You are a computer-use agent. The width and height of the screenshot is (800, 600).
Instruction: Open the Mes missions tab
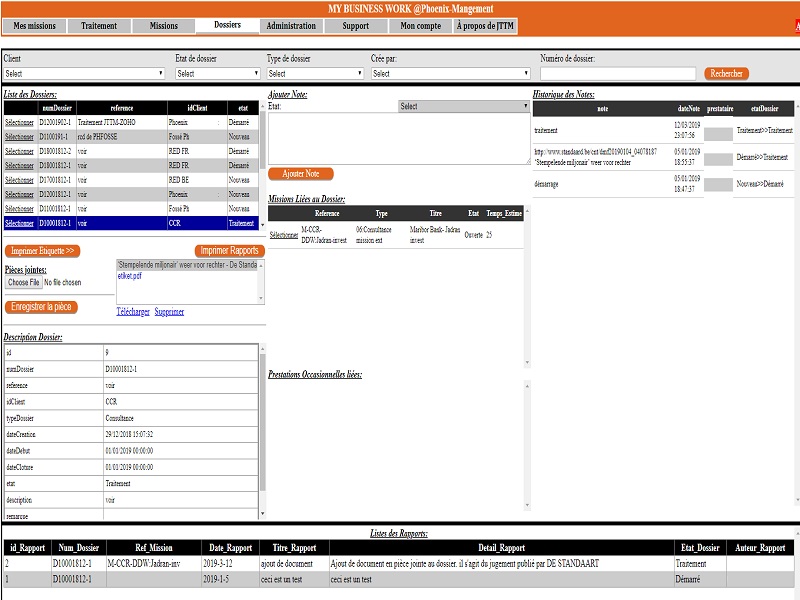coord(34,26)
